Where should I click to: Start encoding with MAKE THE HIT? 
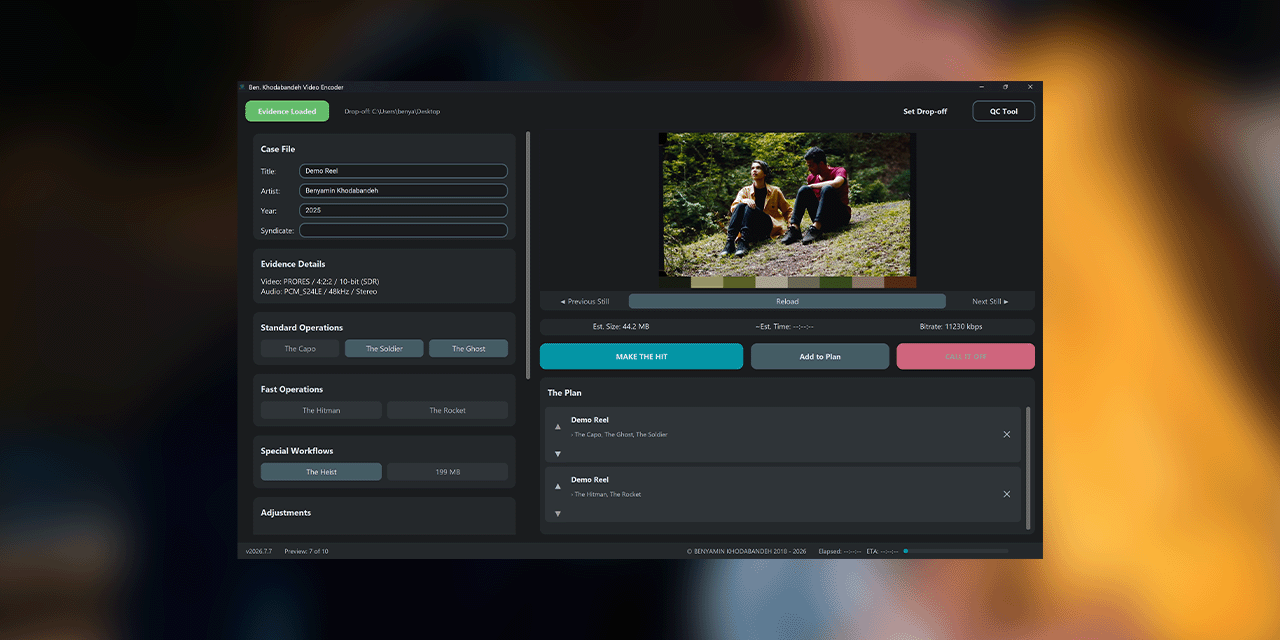point(641,356)
